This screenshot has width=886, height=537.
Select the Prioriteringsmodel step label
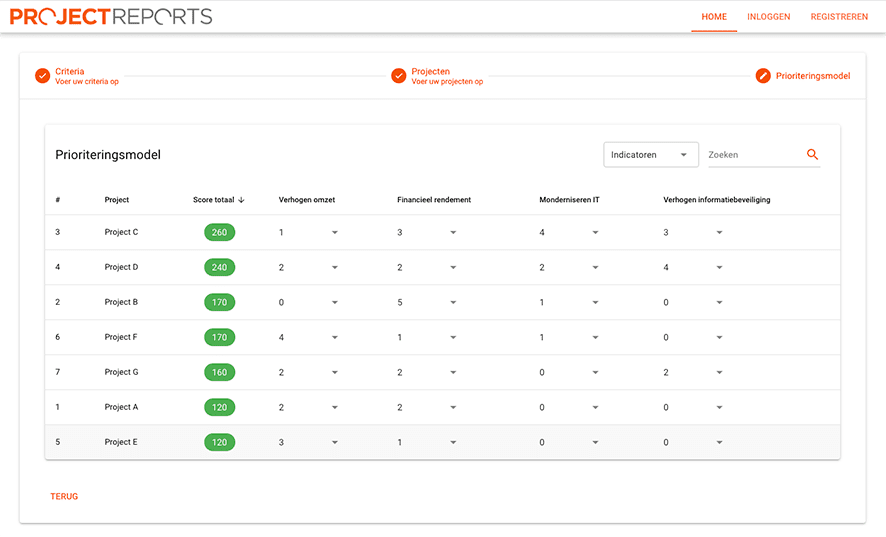pyautogui.click(x=813, y=76)
